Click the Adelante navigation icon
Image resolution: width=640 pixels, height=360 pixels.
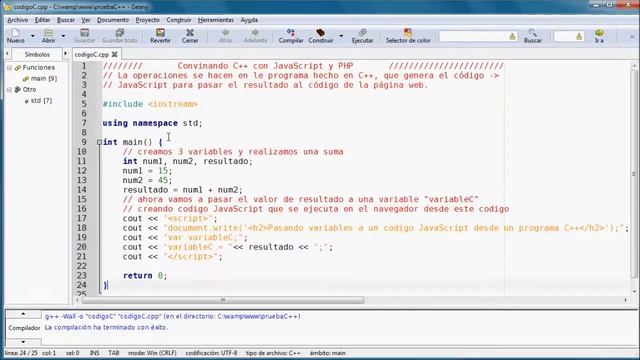255,36
